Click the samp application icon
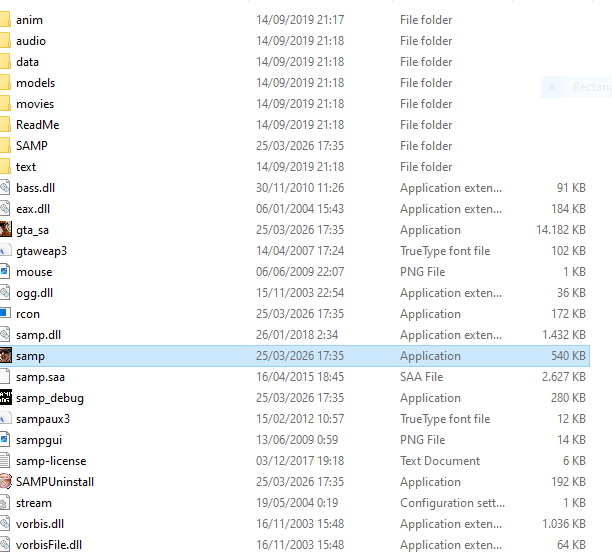612x559 pixels. (x=5, y=355)
